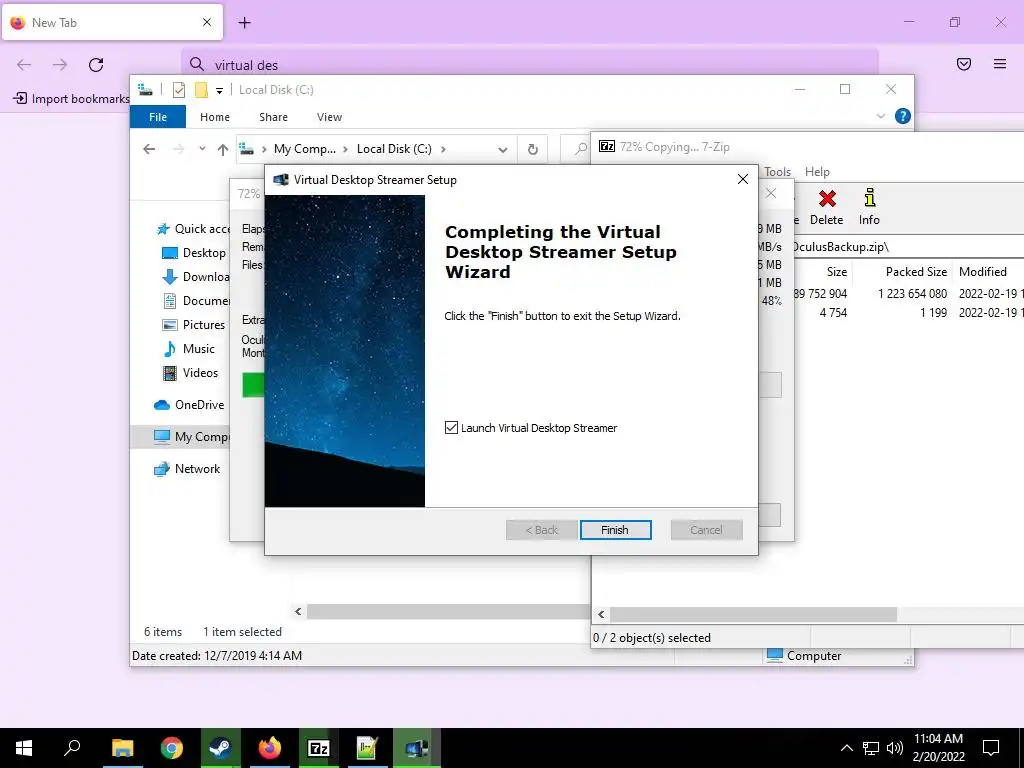Open the File tab in File Explorer
The image size is (1024, 768).
(158, 117)
